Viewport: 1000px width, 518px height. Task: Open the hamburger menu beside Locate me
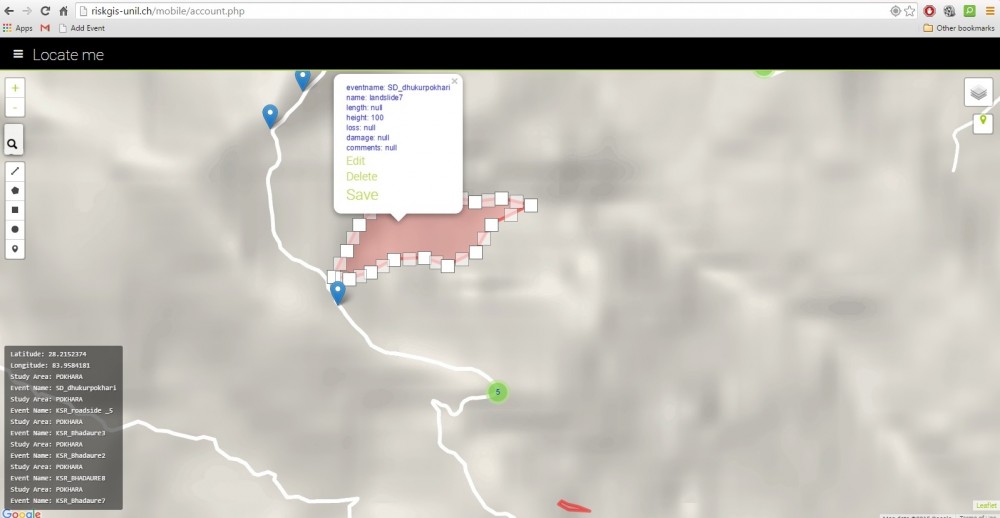pos(18,54)
